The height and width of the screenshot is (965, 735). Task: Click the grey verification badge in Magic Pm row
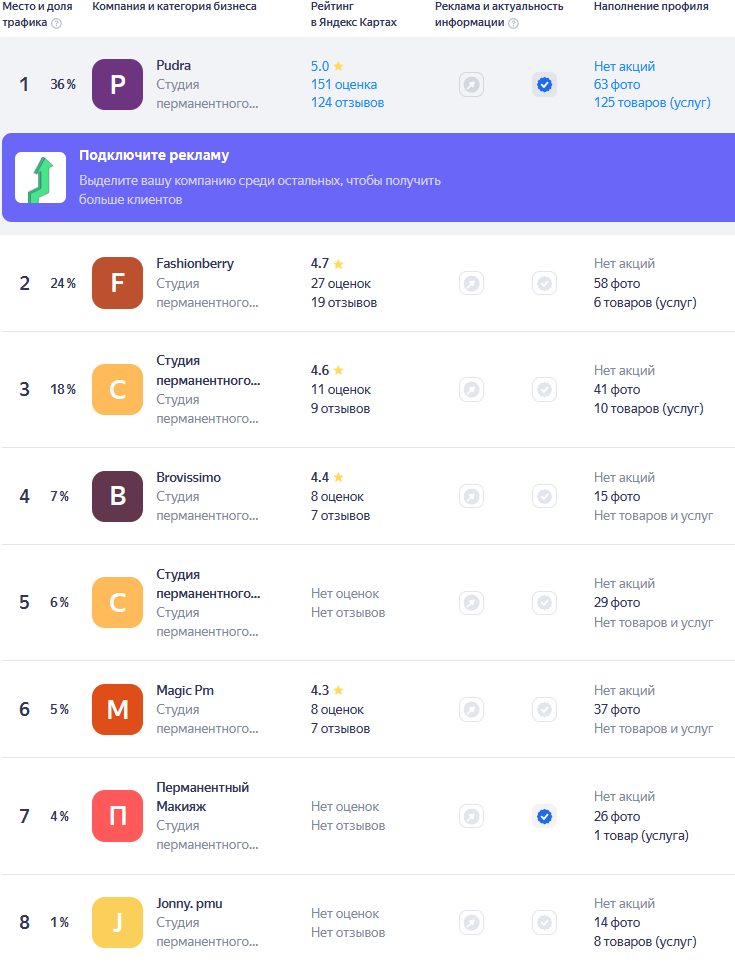[x=545, y=710]
